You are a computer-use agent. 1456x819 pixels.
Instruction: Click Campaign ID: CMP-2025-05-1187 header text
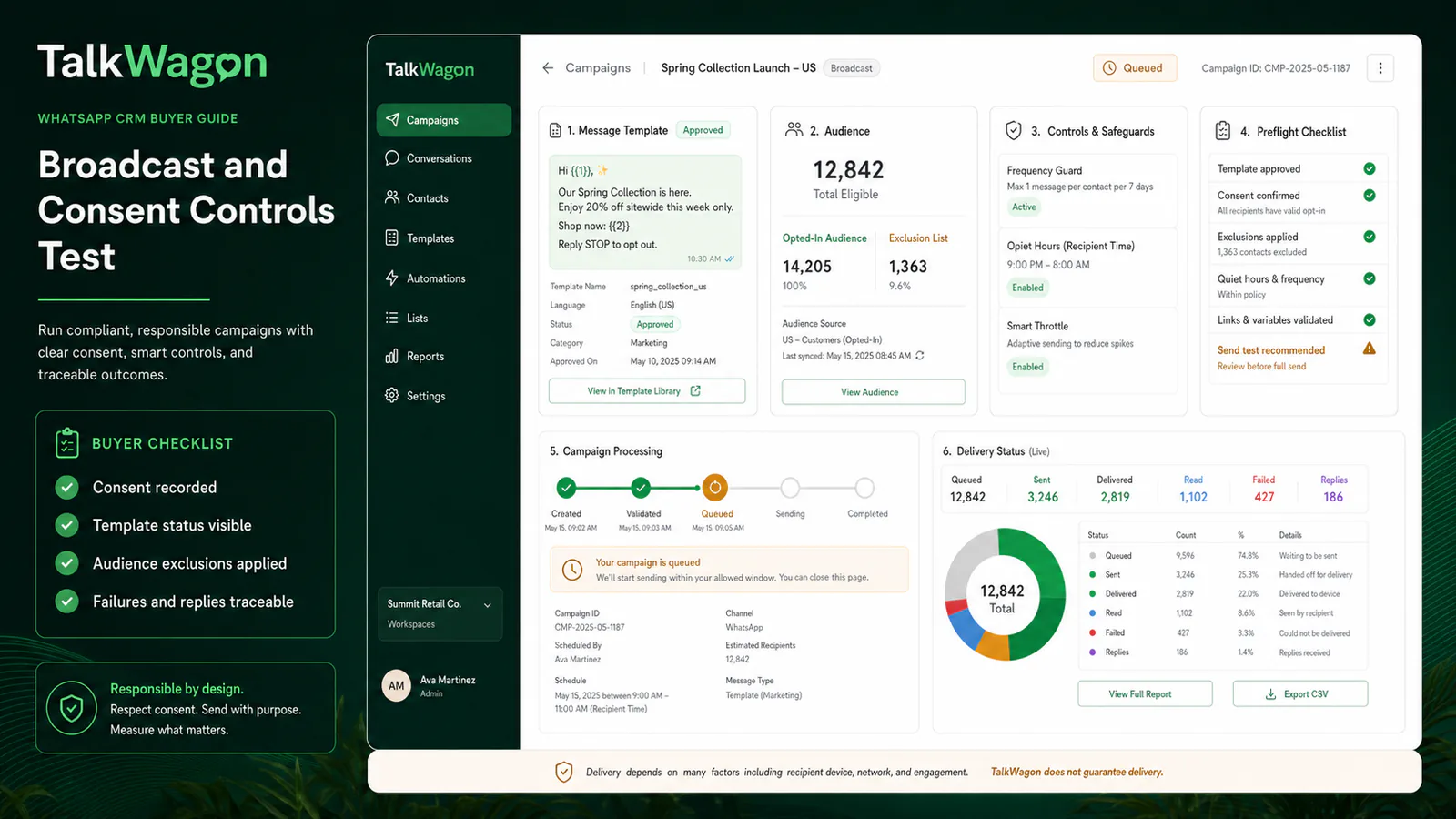[x=1276, y=68]
